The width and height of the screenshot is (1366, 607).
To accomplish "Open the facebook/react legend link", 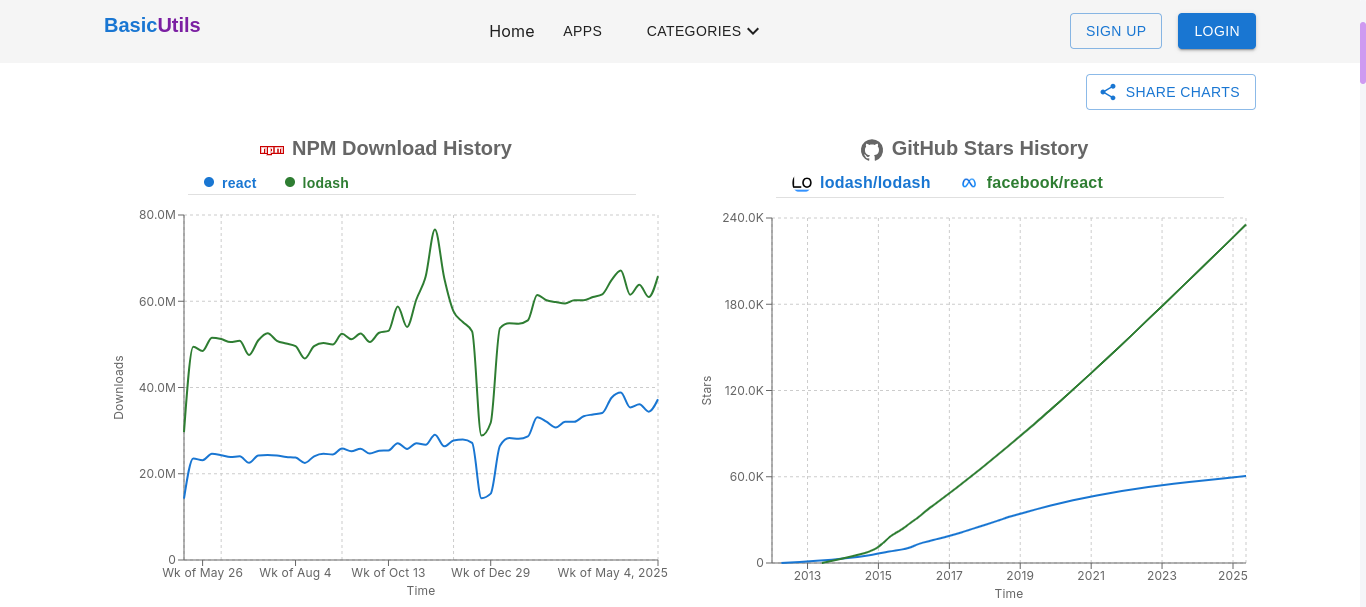I will (1045, 183).
